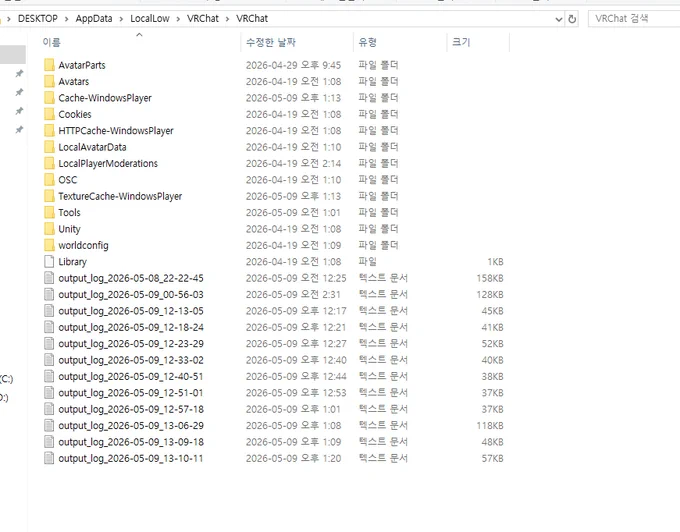Screen dimensions: 680x532
Task: Select the LocalAvatarData folder icon
Action: pyautogui.click(x=49, y=147)
